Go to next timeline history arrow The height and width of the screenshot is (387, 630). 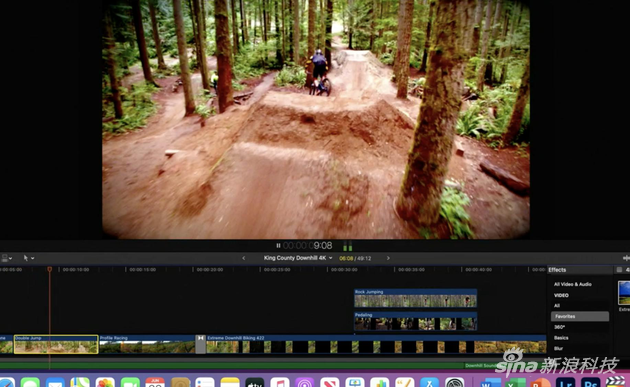tap(388, 258)
